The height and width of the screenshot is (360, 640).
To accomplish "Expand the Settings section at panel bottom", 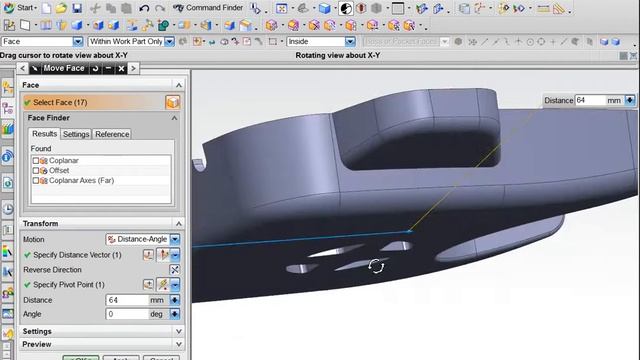I will [179, 331].
